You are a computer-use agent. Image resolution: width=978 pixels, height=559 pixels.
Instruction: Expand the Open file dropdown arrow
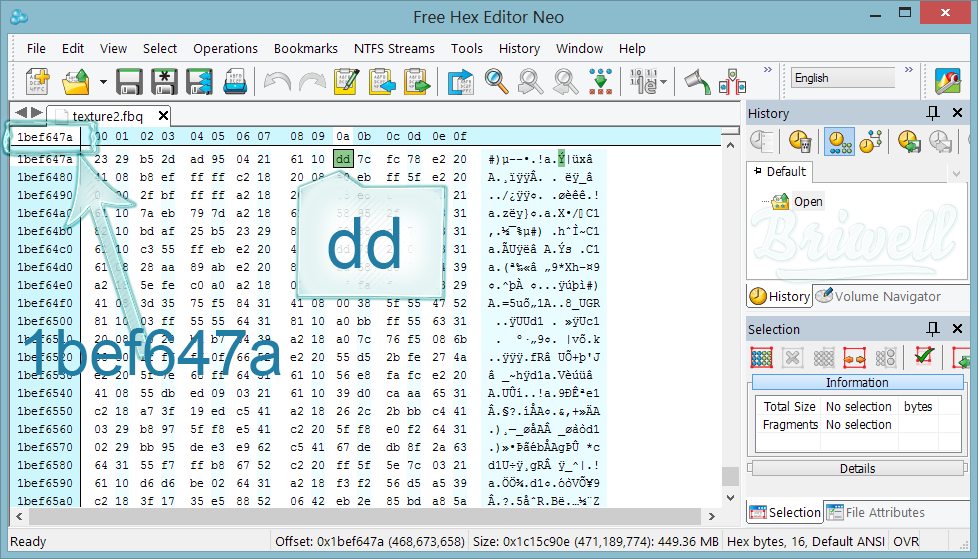pyautogui.click(x=103, y=82)
